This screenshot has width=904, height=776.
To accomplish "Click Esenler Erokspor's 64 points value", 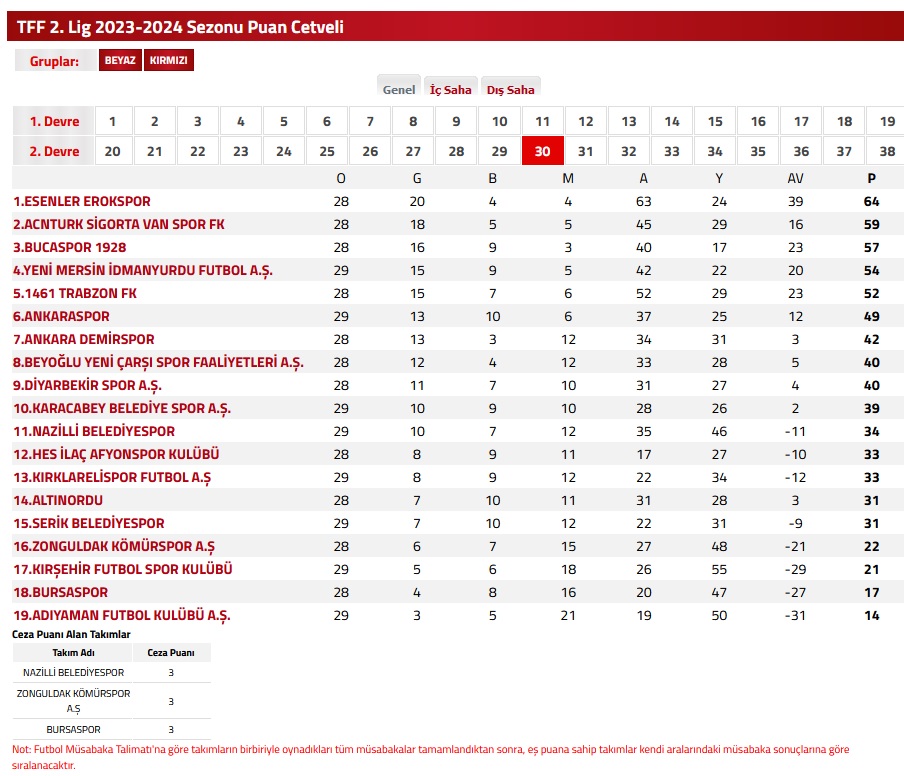I will [x=871, y=201].
